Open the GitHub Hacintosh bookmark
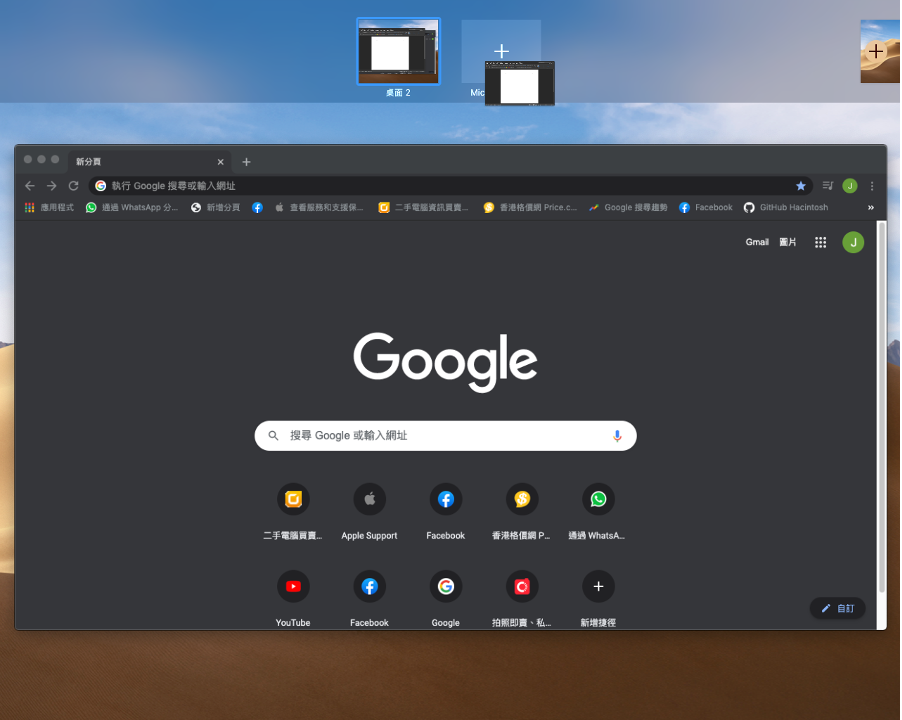The image size is (902, 720). (786, 208)
